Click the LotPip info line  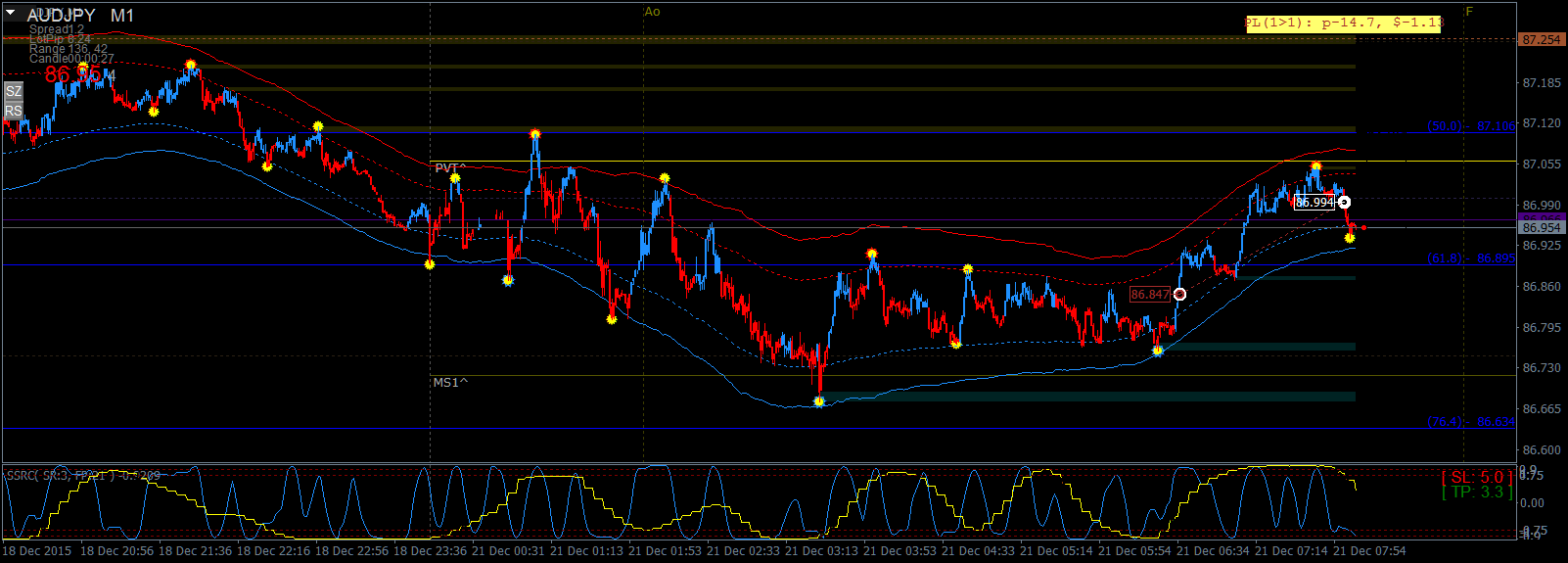click(x=60, y=39)
